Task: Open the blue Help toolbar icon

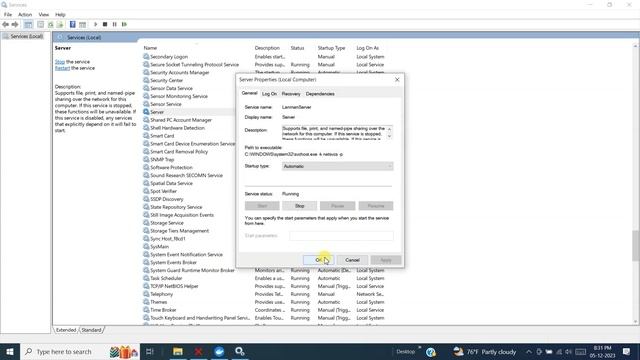Action: 73,24
